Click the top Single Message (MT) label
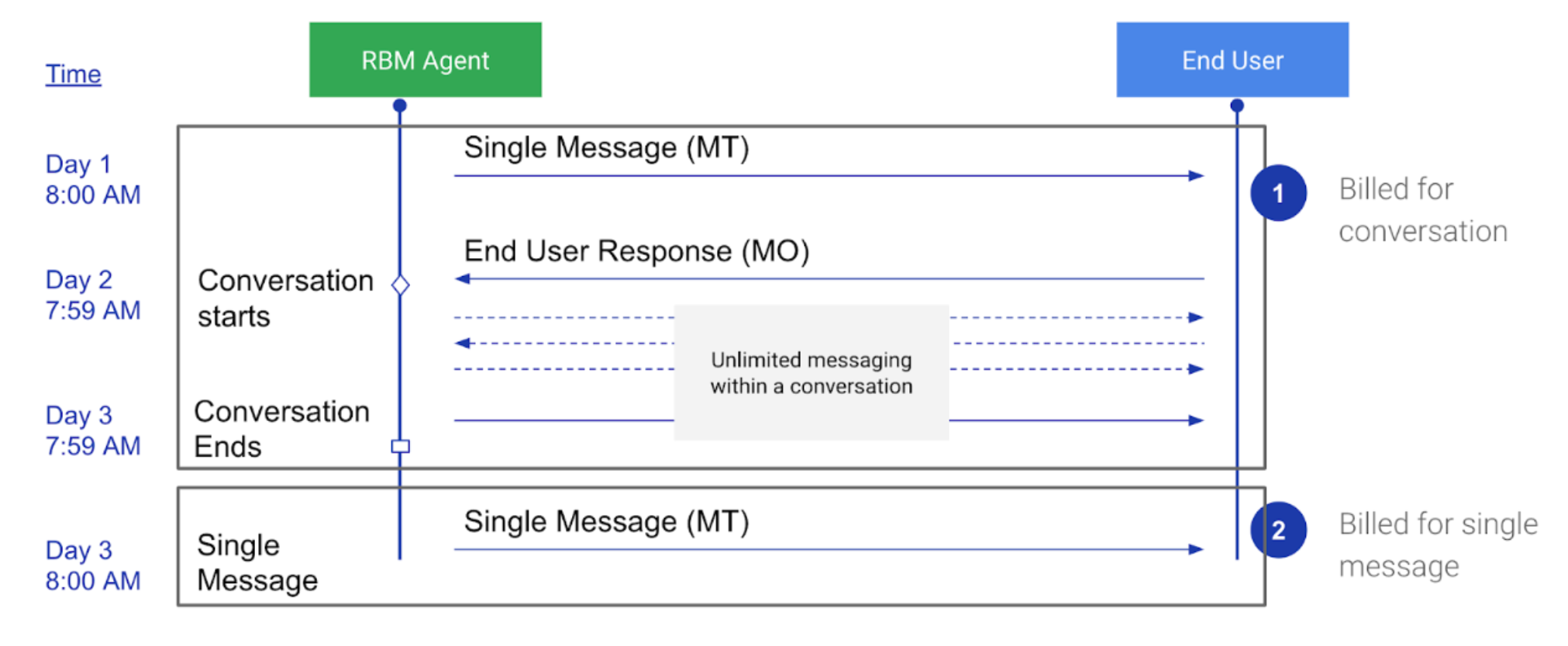1568x646 pixels. click(606, 147)
